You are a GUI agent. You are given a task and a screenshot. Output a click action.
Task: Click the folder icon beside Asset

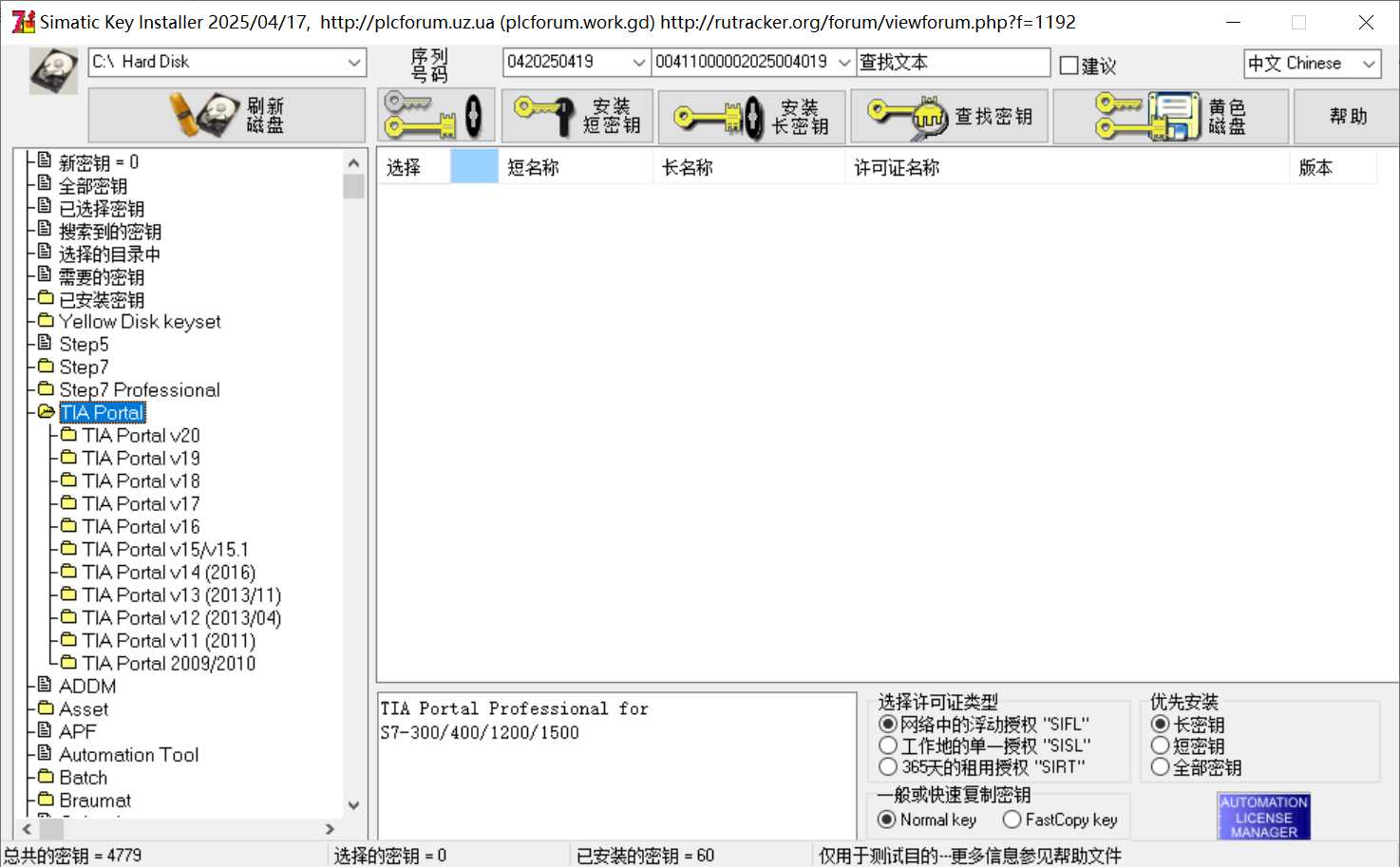pyautogui.click(x=45, y=707)
